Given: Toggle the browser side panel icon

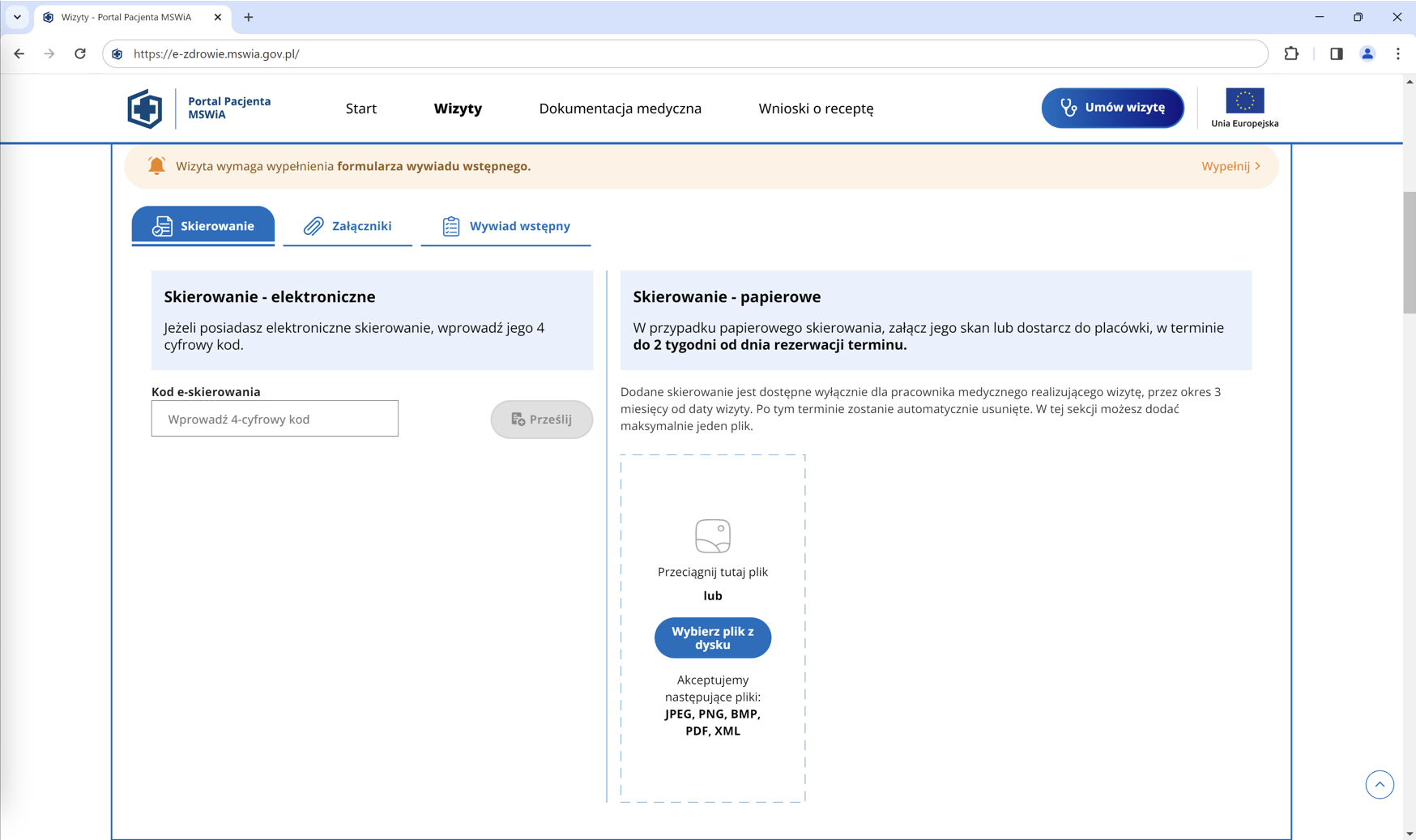Looking at the screenshot, I should pyautogui.click(x=1336, y=54).
